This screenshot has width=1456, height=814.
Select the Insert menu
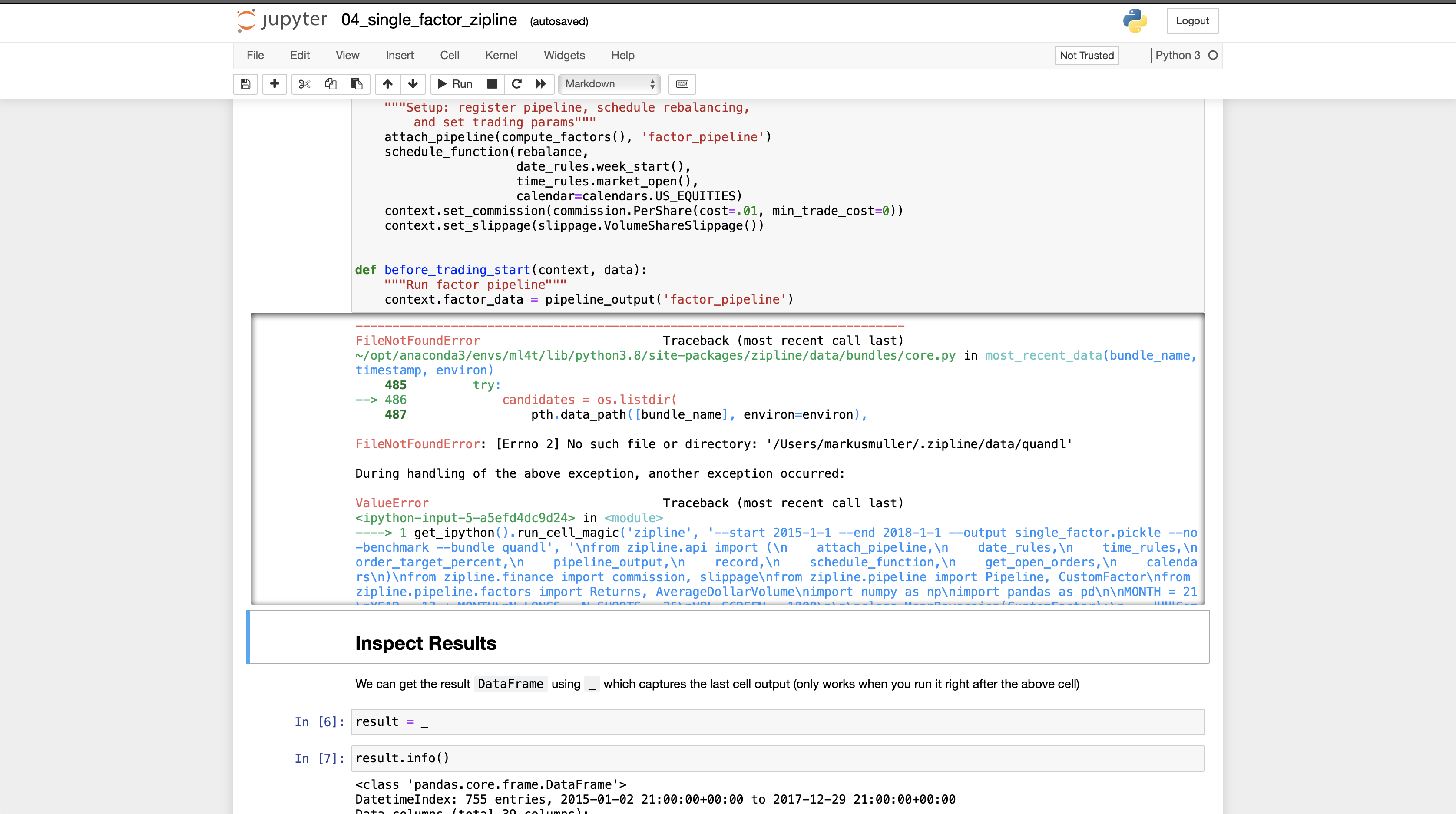[400, 55]
